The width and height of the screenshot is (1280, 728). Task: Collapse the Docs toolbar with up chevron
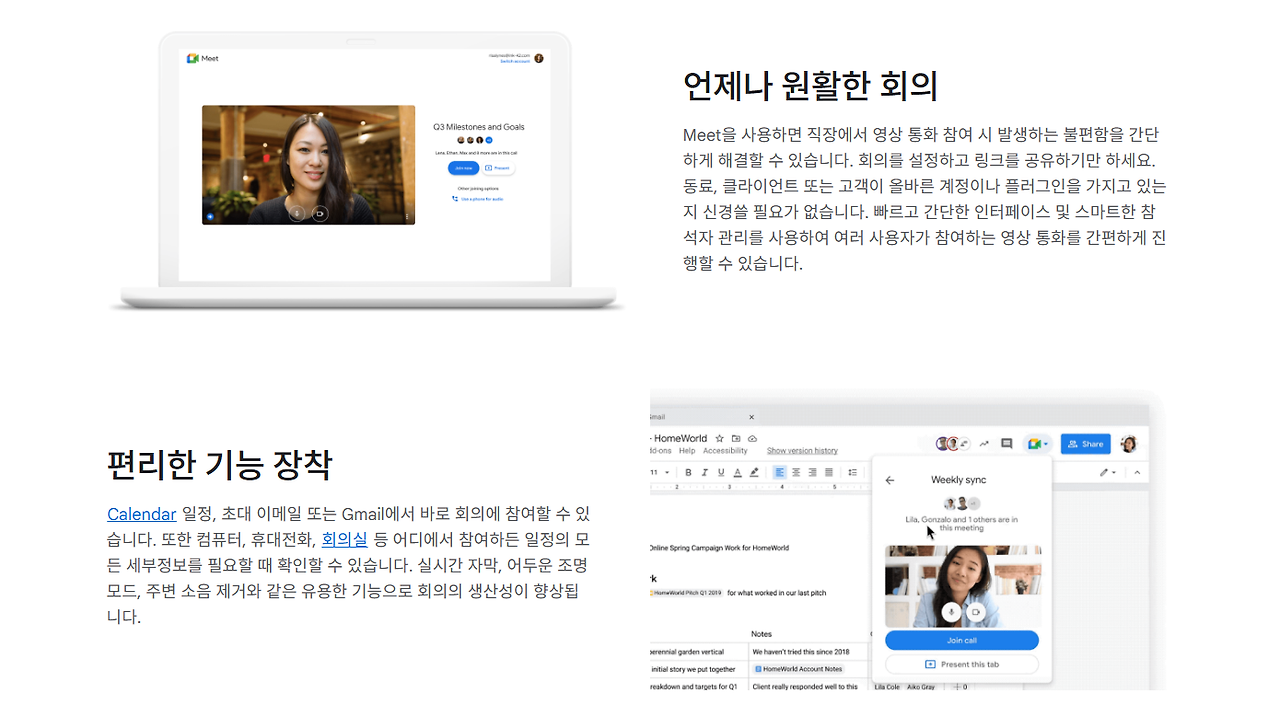(1137, 472)
